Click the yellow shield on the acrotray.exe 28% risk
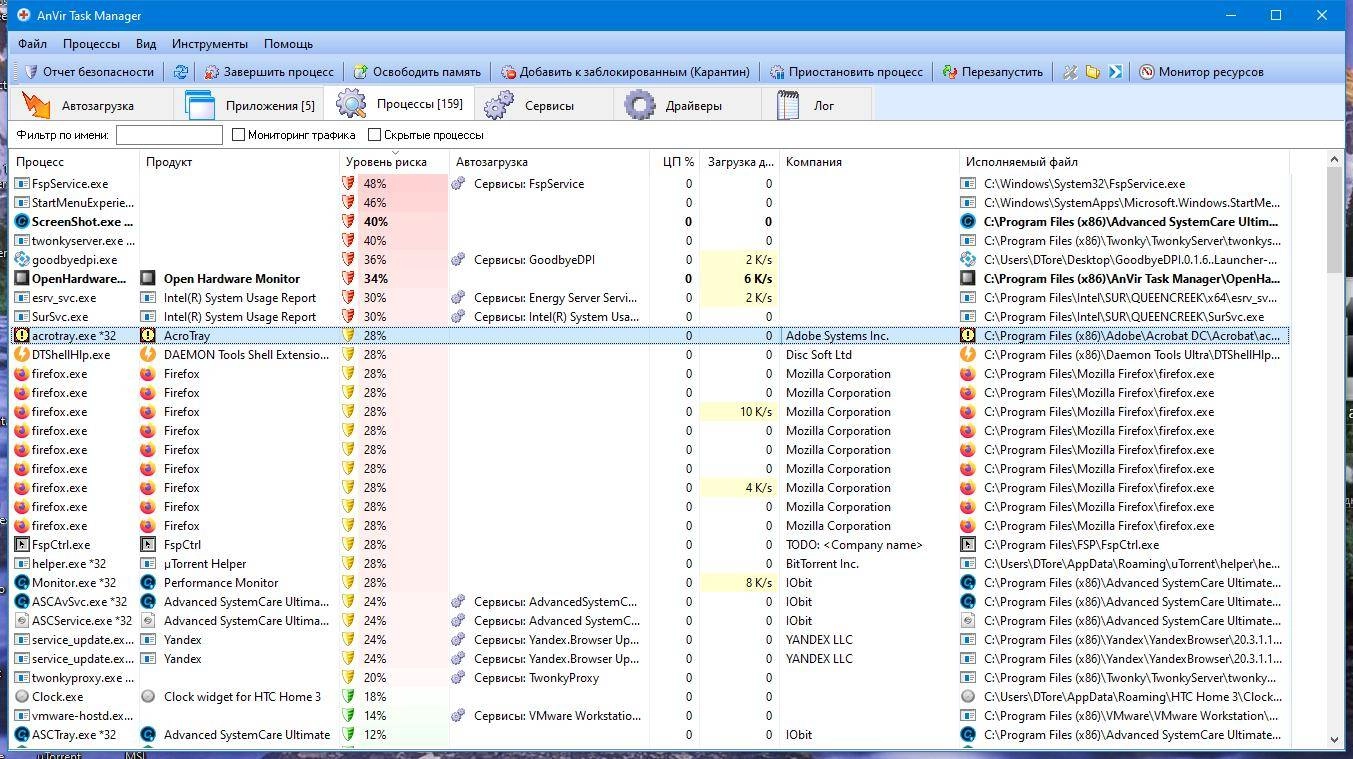 point(349,336)
